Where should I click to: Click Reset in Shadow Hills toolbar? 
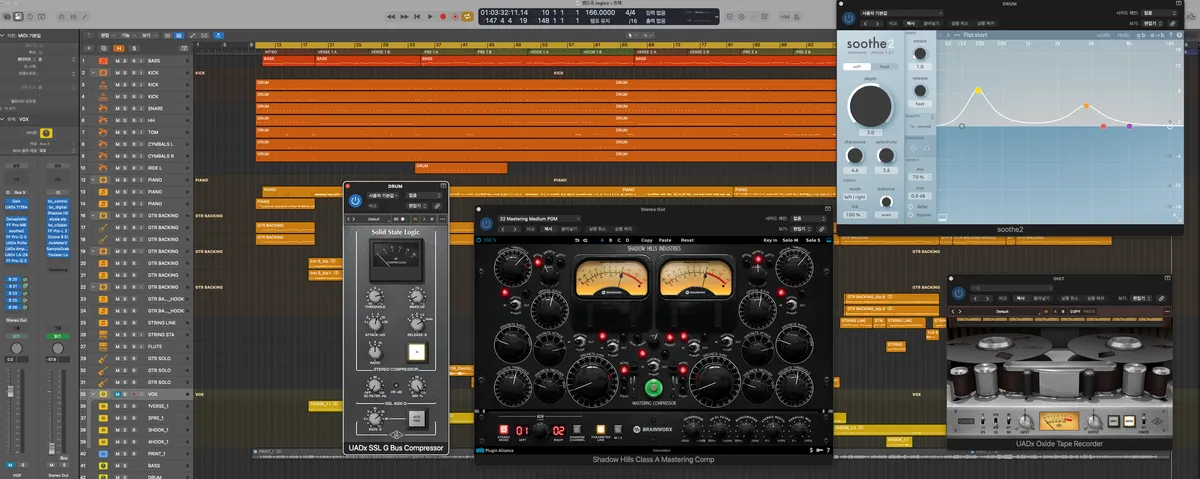pos(687,240)
